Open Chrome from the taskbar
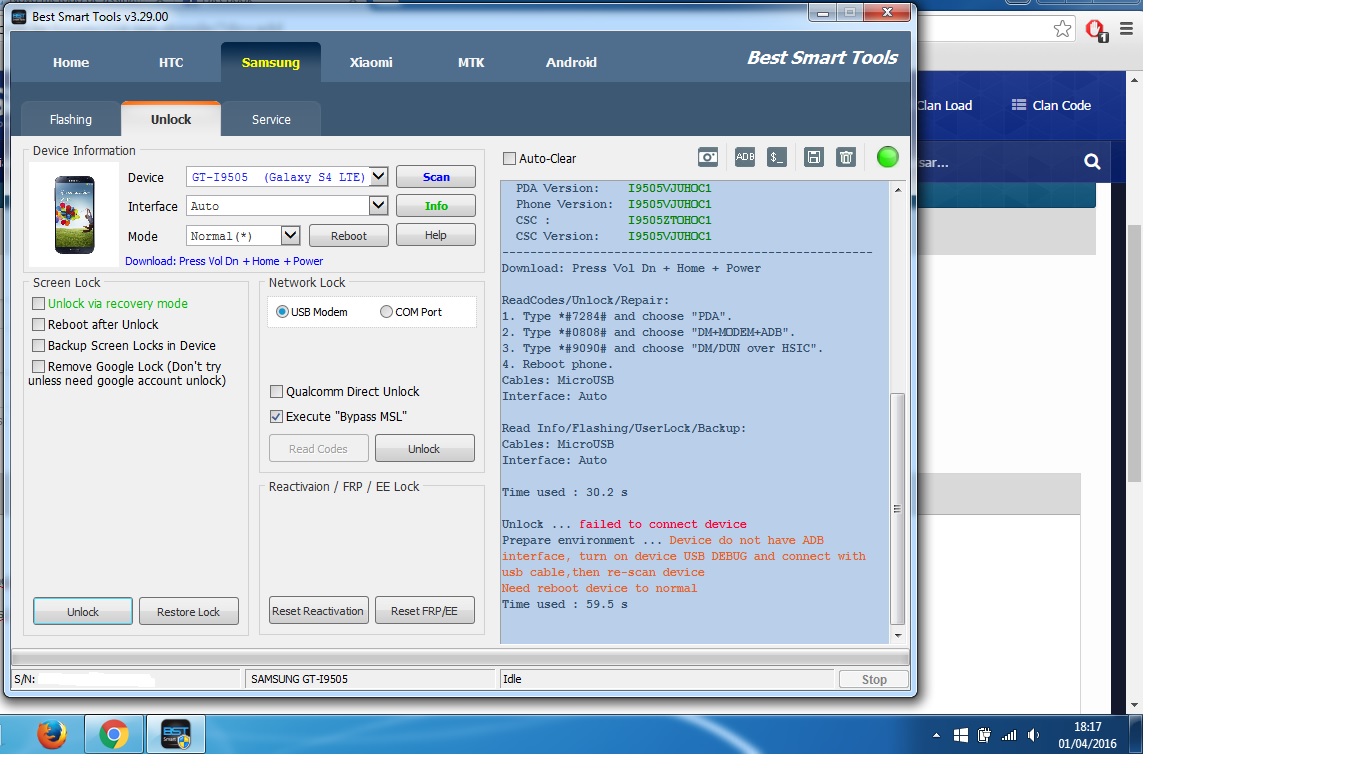This screenshot has width=1366, height=768. click(x=114, y=735)
